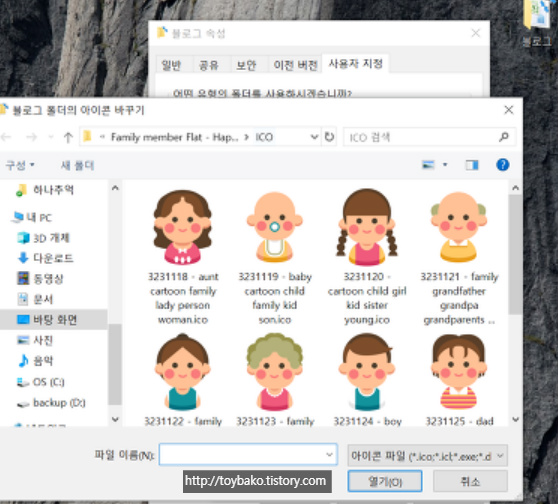The image size is (558, 504).
Task: Click the 파일 이름 input field
Action: click(248, 455)
